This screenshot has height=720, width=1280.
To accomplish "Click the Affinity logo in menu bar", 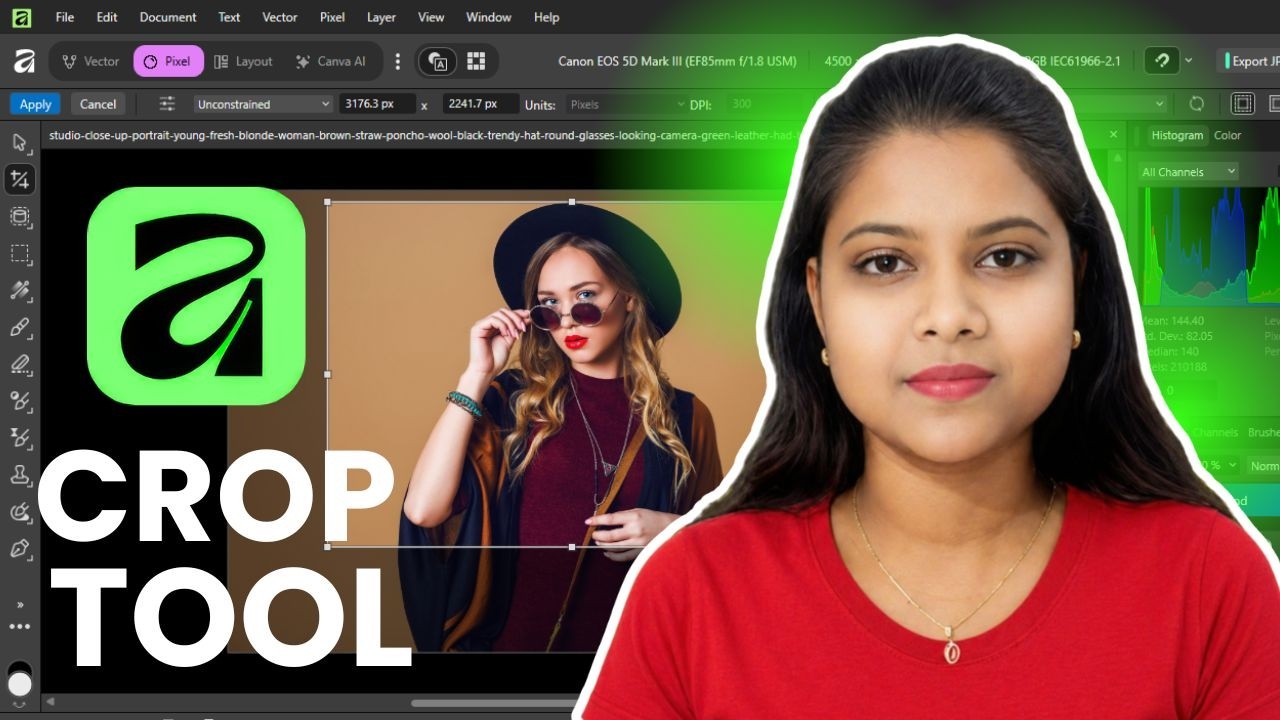I will pos(21,17).
